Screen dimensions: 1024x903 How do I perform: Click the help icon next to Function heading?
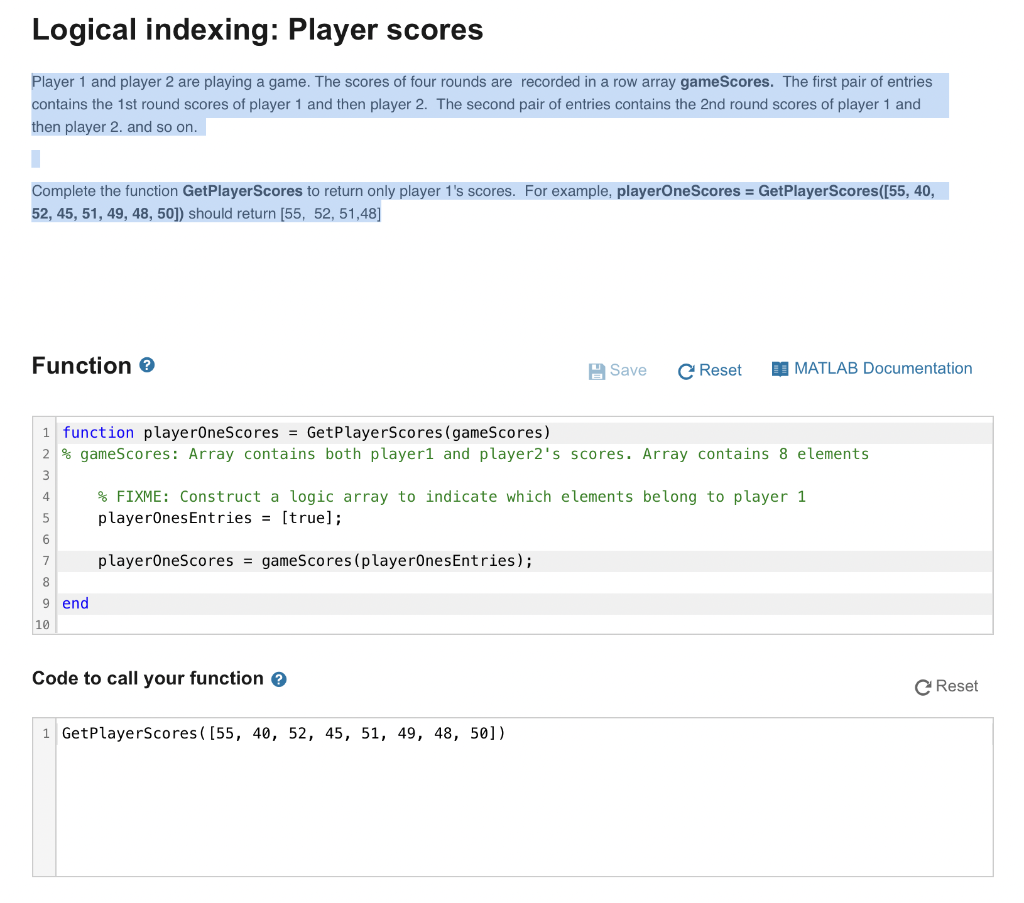click(147, 365)
